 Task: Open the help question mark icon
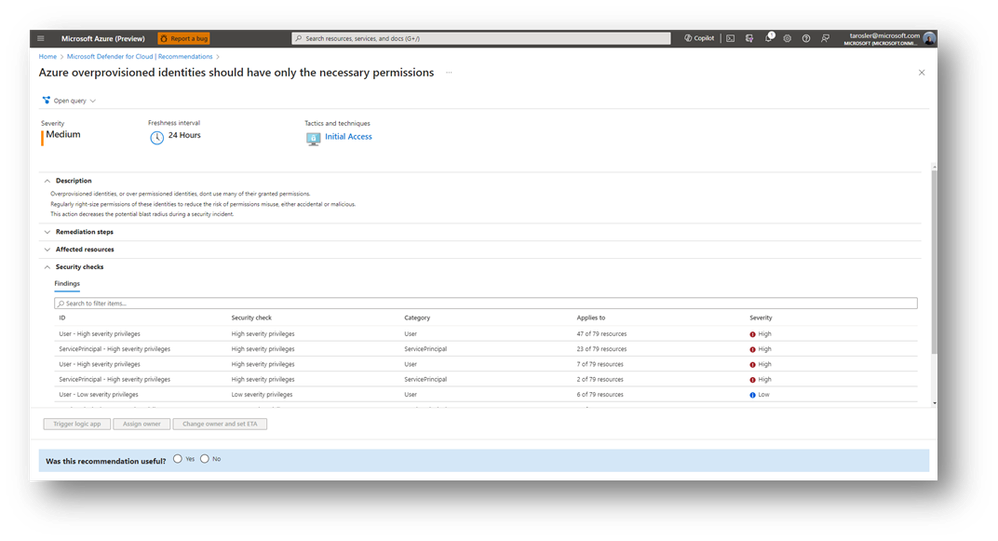[x=806, y=38]
